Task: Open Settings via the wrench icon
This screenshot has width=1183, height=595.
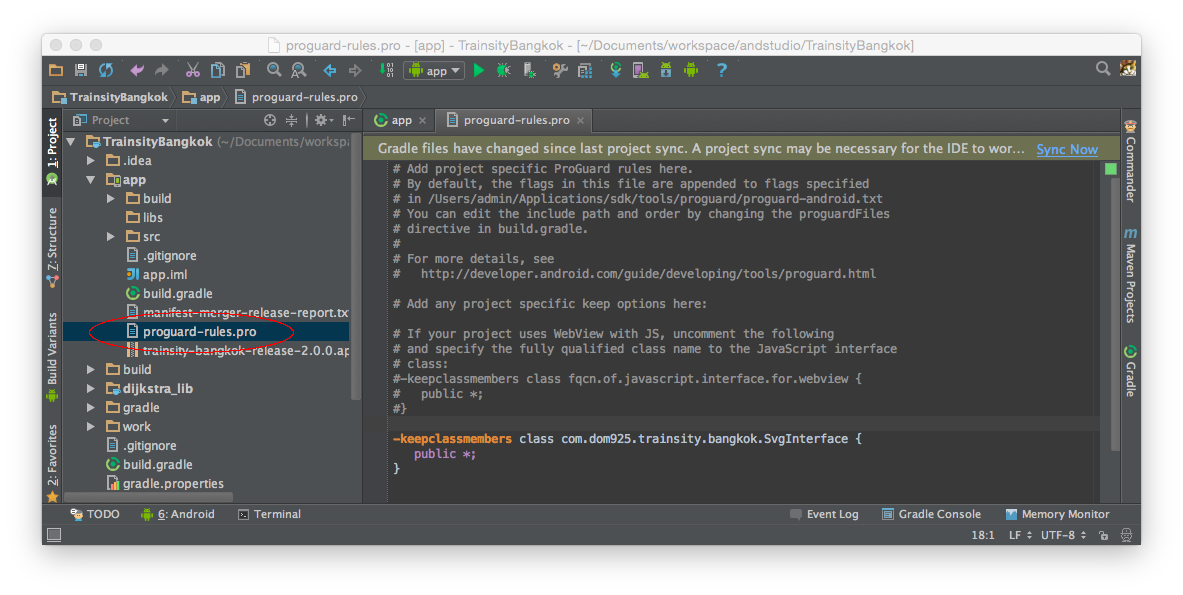Action: [x=560, y=70]
